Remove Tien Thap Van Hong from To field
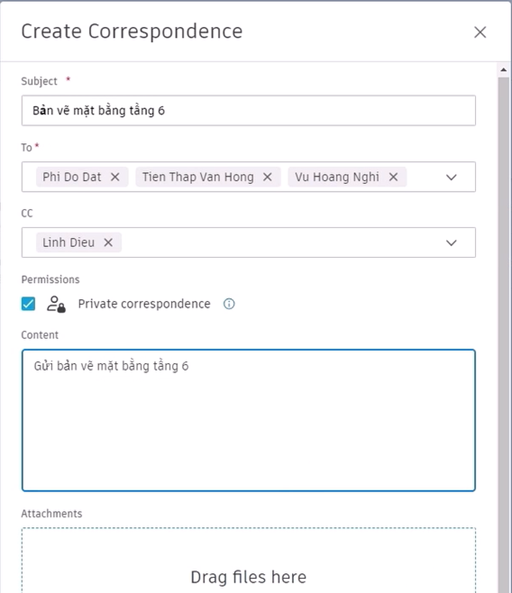Viewport: 512px width, 593px height. coord(267,177)
